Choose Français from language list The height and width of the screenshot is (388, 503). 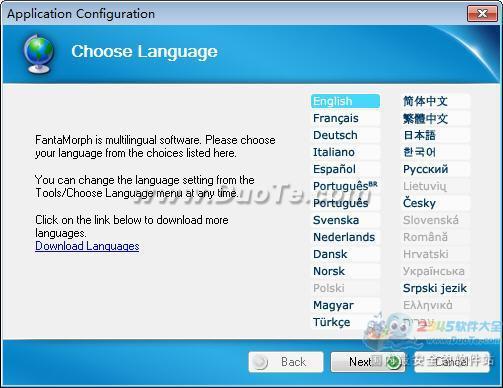coord(345,118)
